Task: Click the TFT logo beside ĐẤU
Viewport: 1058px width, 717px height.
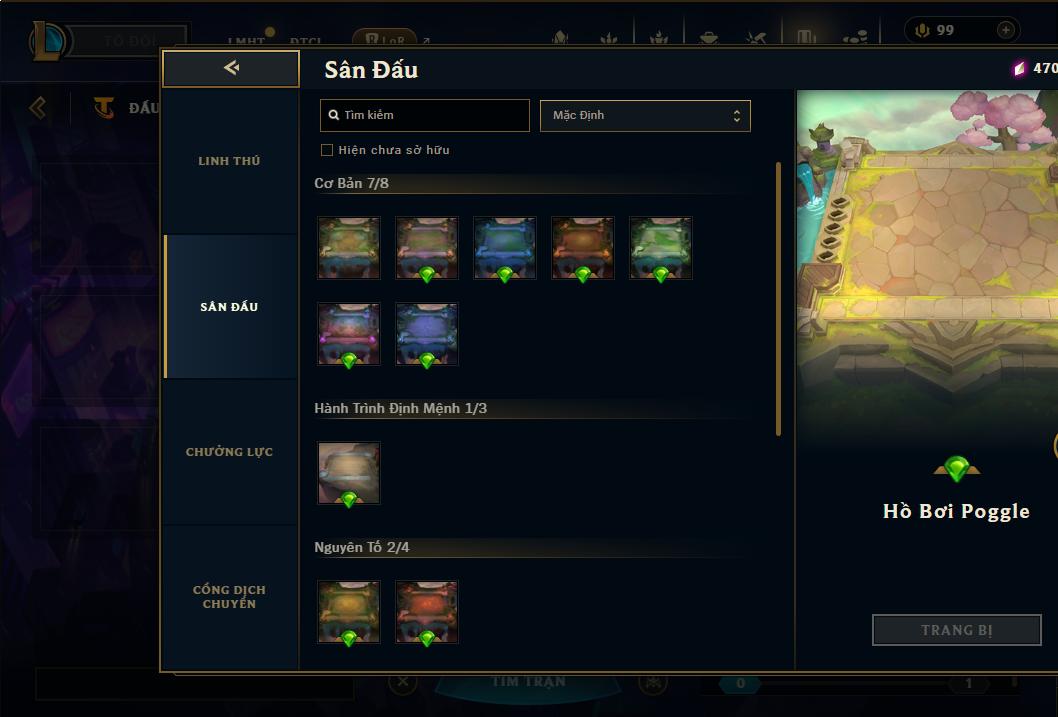Action: click(x=103, y=107)
